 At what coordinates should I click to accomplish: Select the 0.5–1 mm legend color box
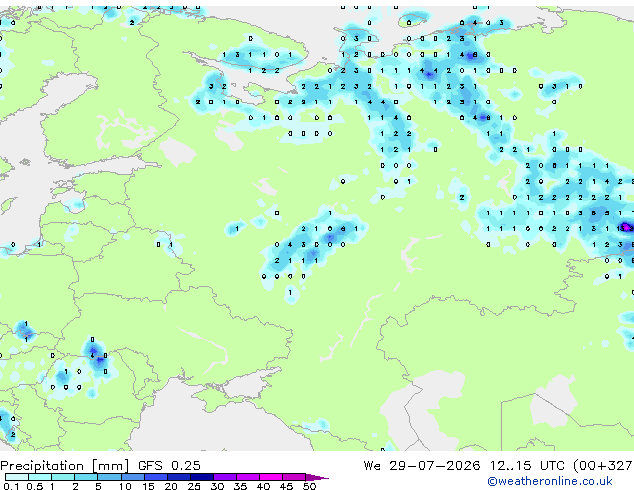[x=40, y=477]
